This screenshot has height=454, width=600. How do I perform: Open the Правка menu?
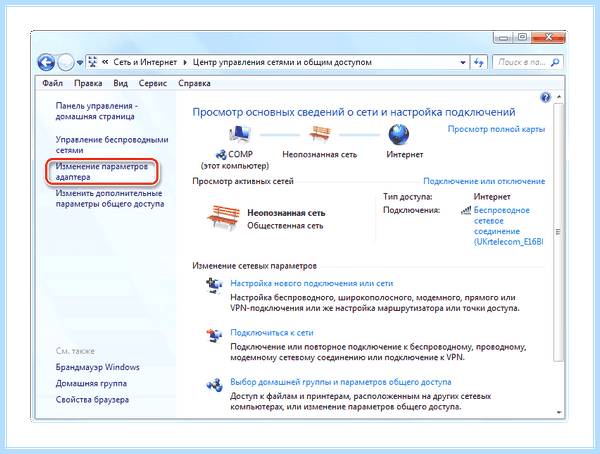[x=88, y=83]
